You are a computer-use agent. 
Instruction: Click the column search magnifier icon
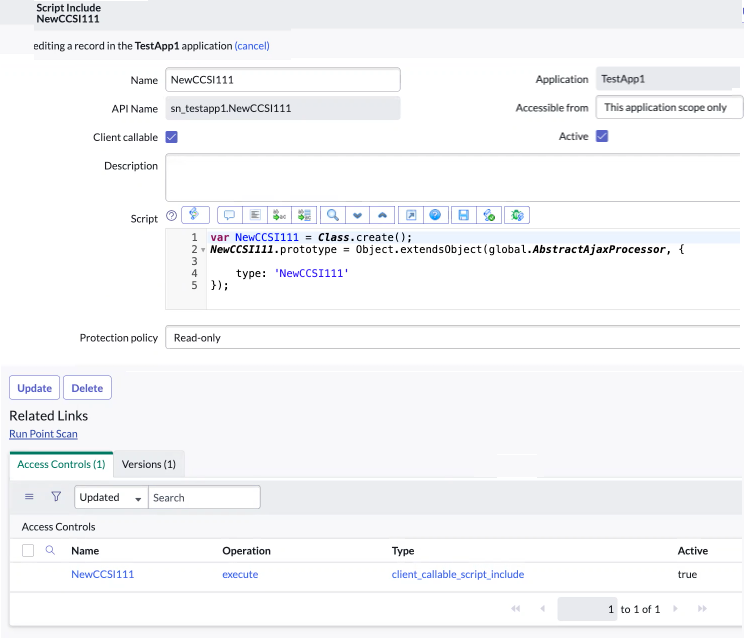pos(50,550)
